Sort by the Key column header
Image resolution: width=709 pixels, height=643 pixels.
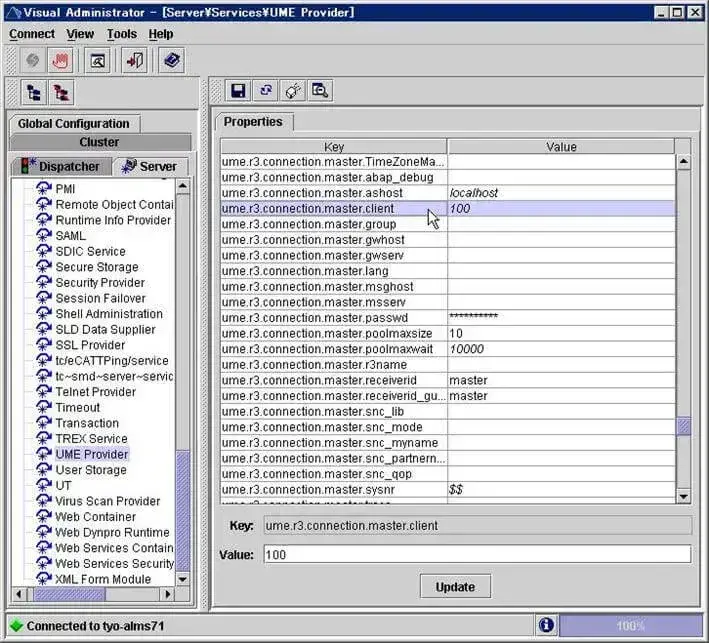pyautogui.click(x=334, y=147)
